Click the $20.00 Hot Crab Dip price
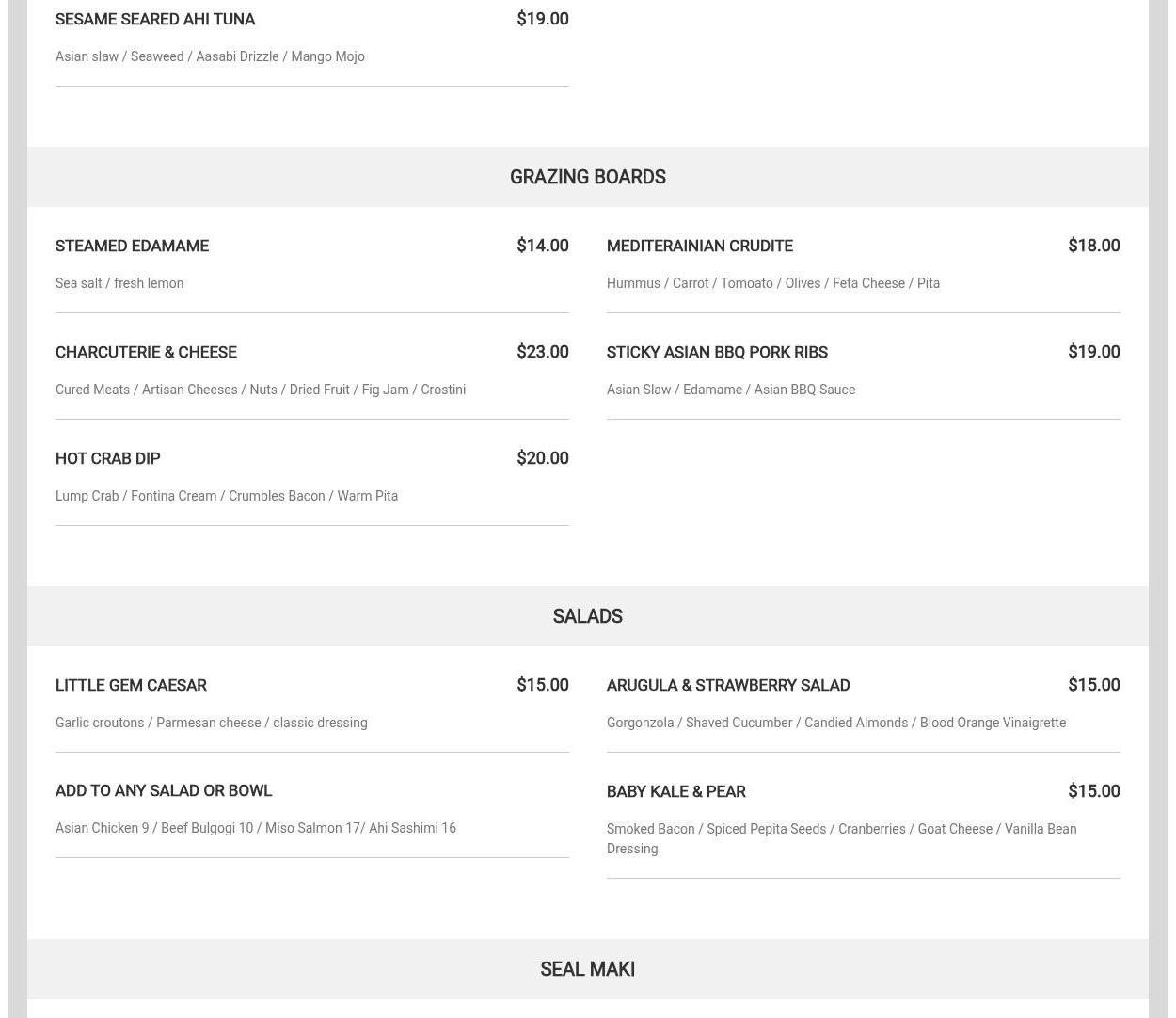The height and width of the screenshot is (1018, 1176). point(542,458)
